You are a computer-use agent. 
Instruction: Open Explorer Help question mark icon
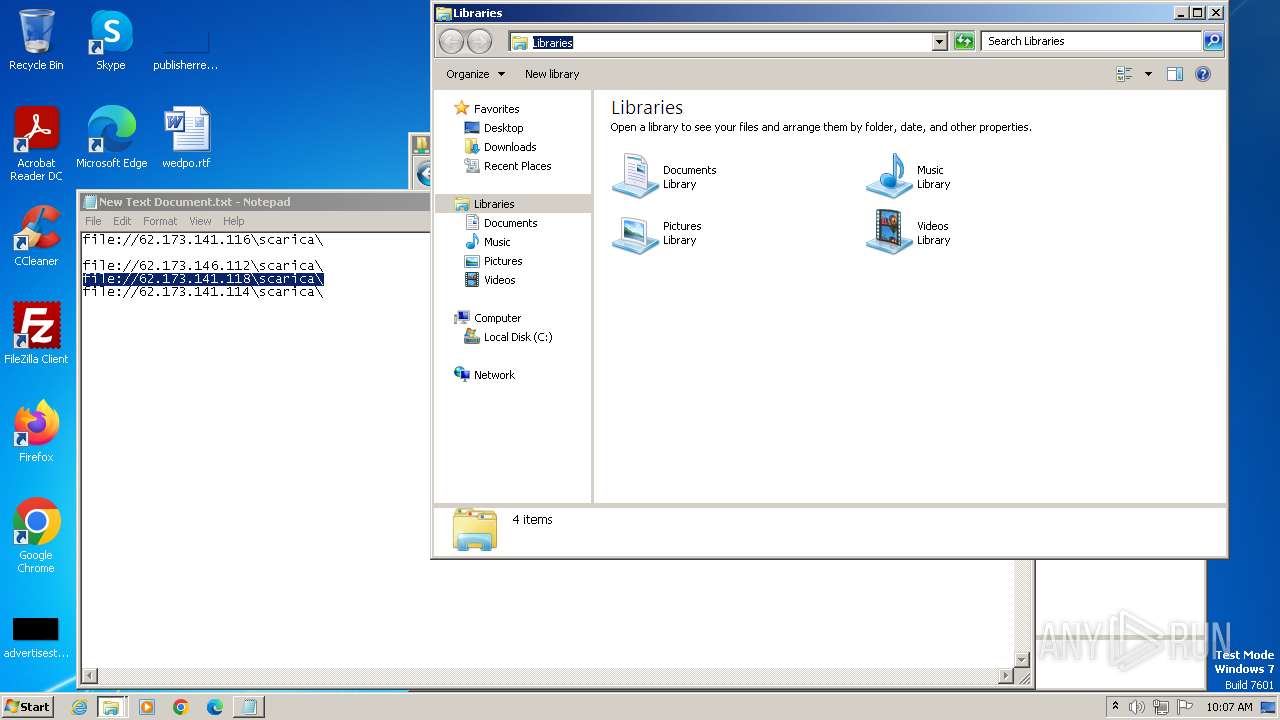click(1203, 74)
